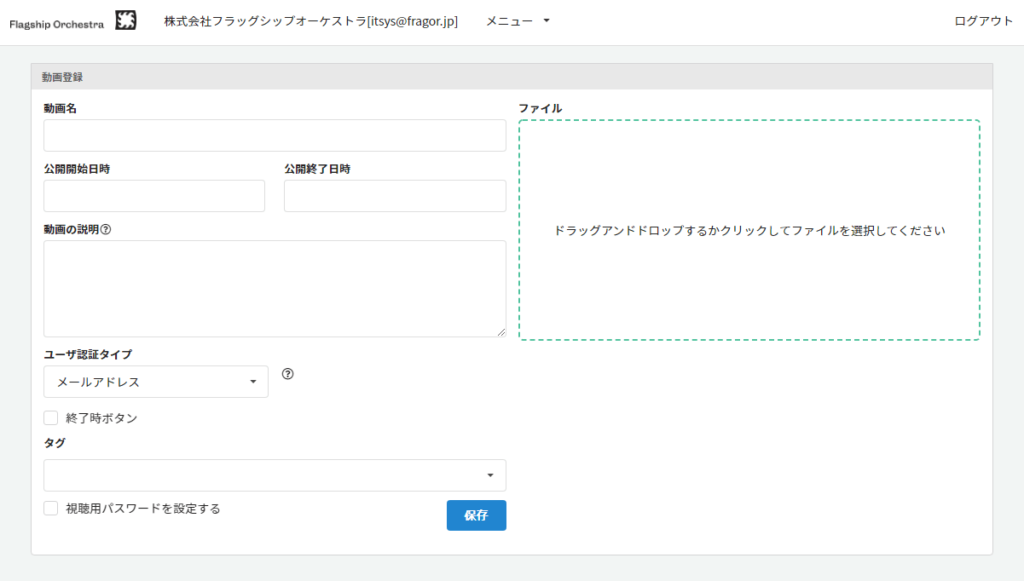
Task: Show help for 動画の説明
Action: tap(106, 229)
